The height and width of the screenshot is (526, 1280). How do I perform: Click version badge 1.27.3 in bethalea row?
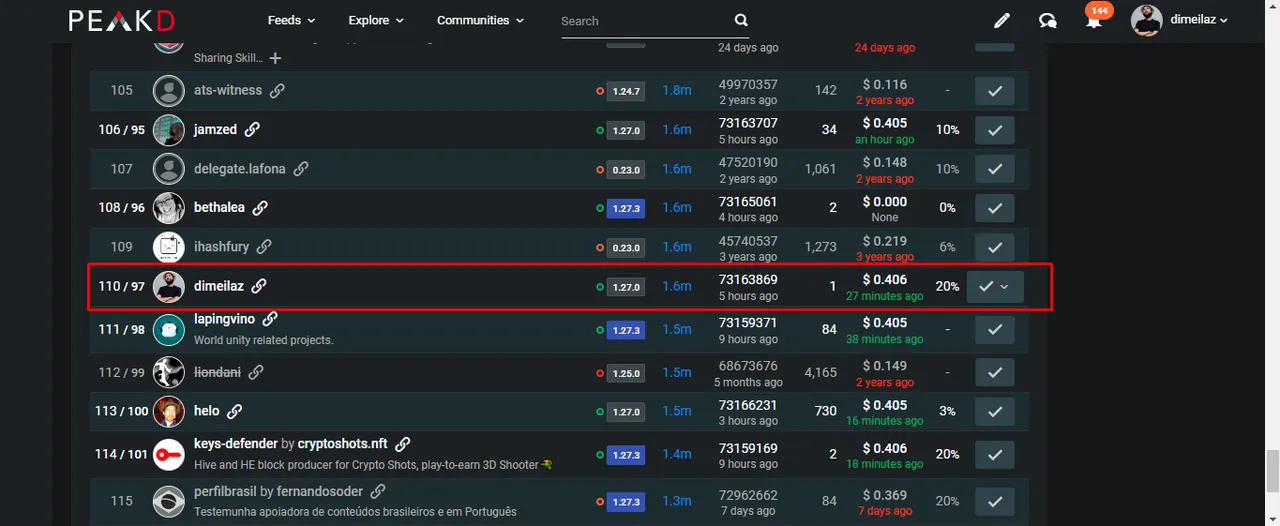(x=626, y=208)
